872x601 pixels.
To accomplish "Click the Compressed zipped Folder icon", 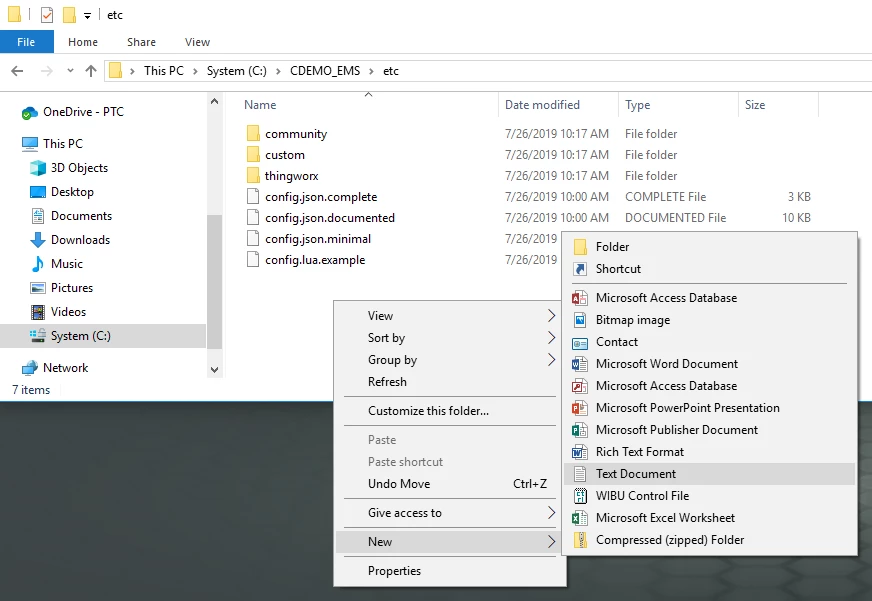I will coord(580,540).
